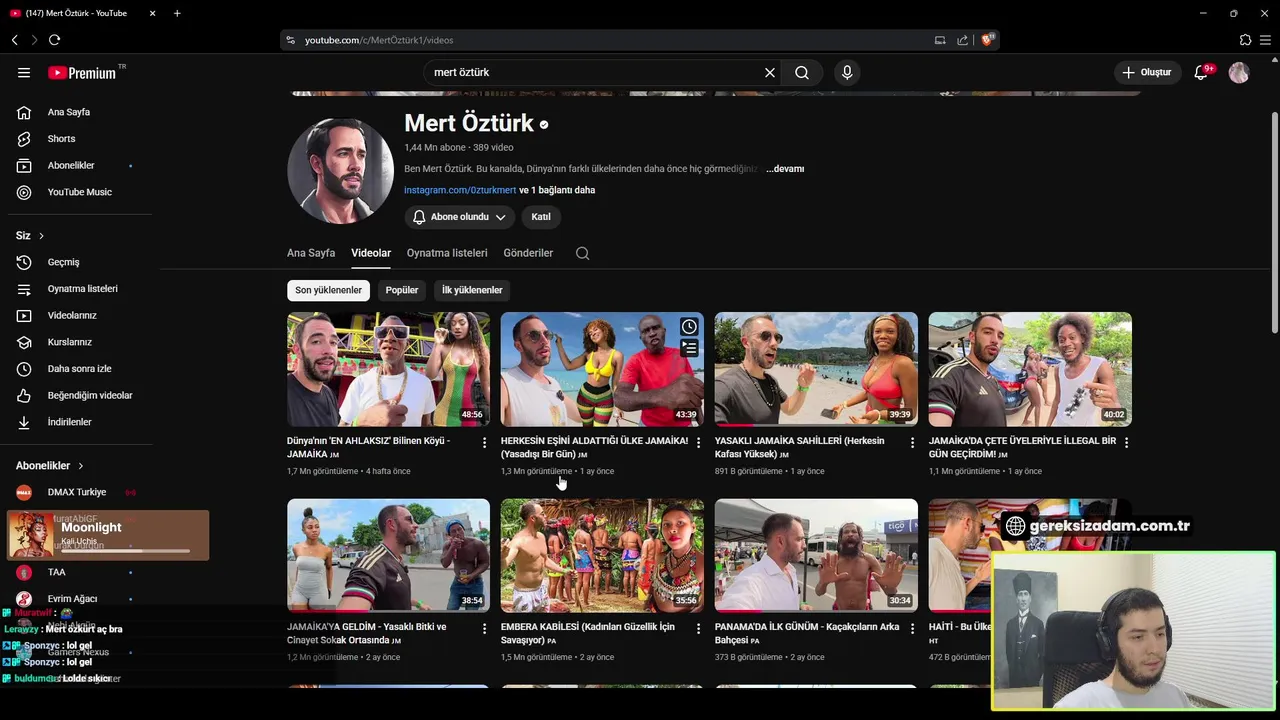
Task: Add 43:39 video to Watch Later
Action: [x=689, y=327]
